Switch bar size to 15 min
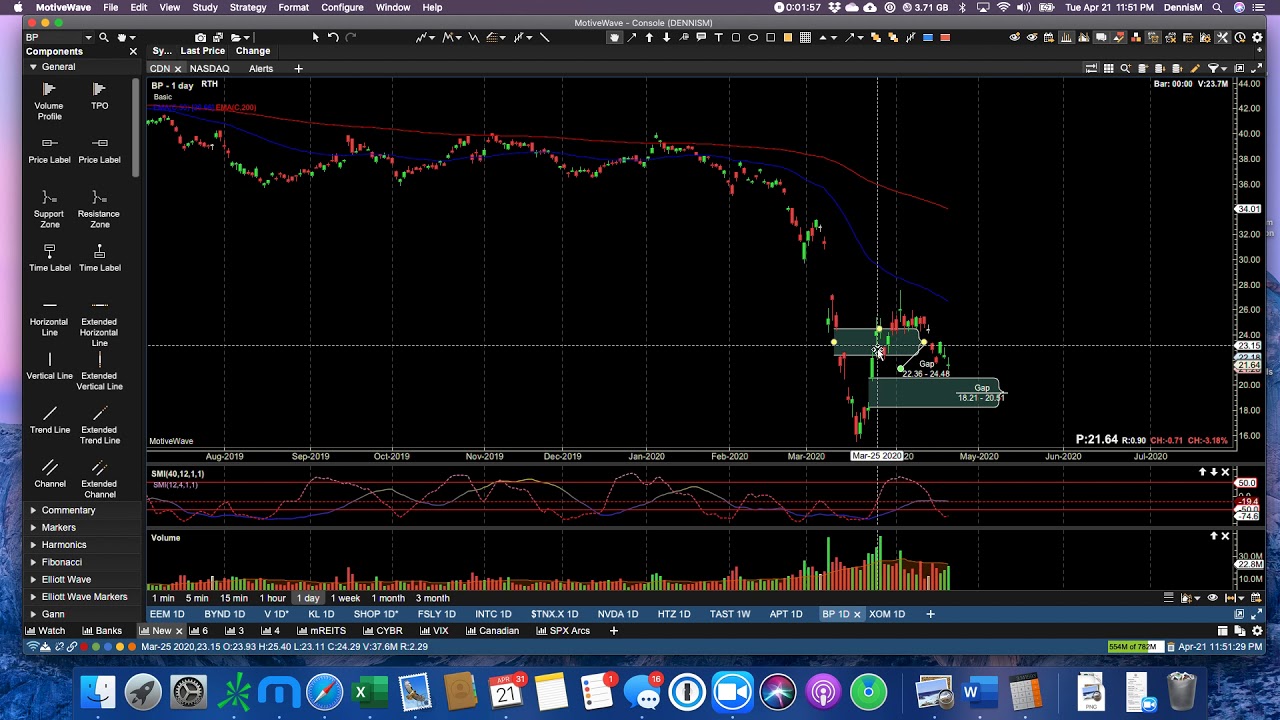The image size is (1280, 720). pos(233,598)
